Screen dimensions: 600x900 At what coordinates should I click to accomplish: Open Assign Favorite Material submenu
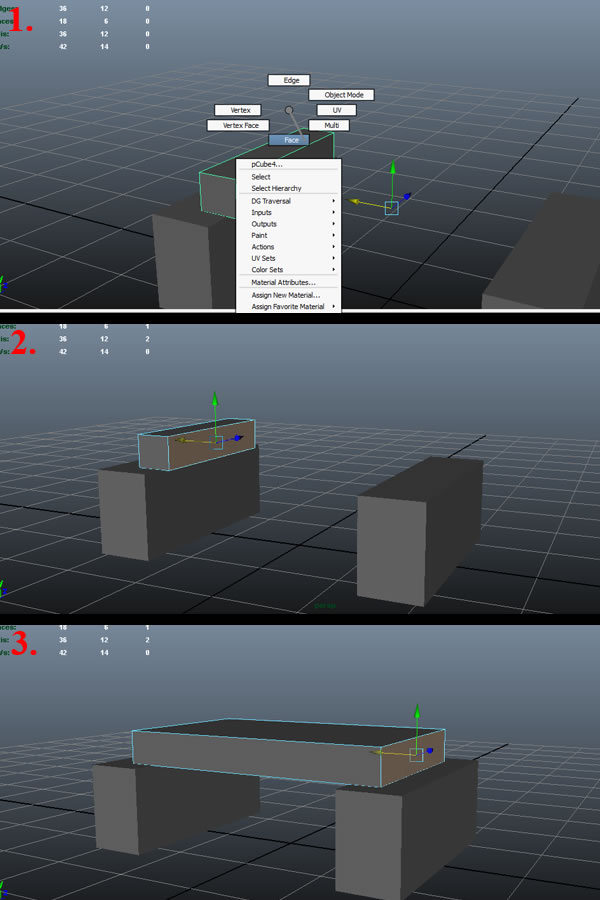point(288,306)
